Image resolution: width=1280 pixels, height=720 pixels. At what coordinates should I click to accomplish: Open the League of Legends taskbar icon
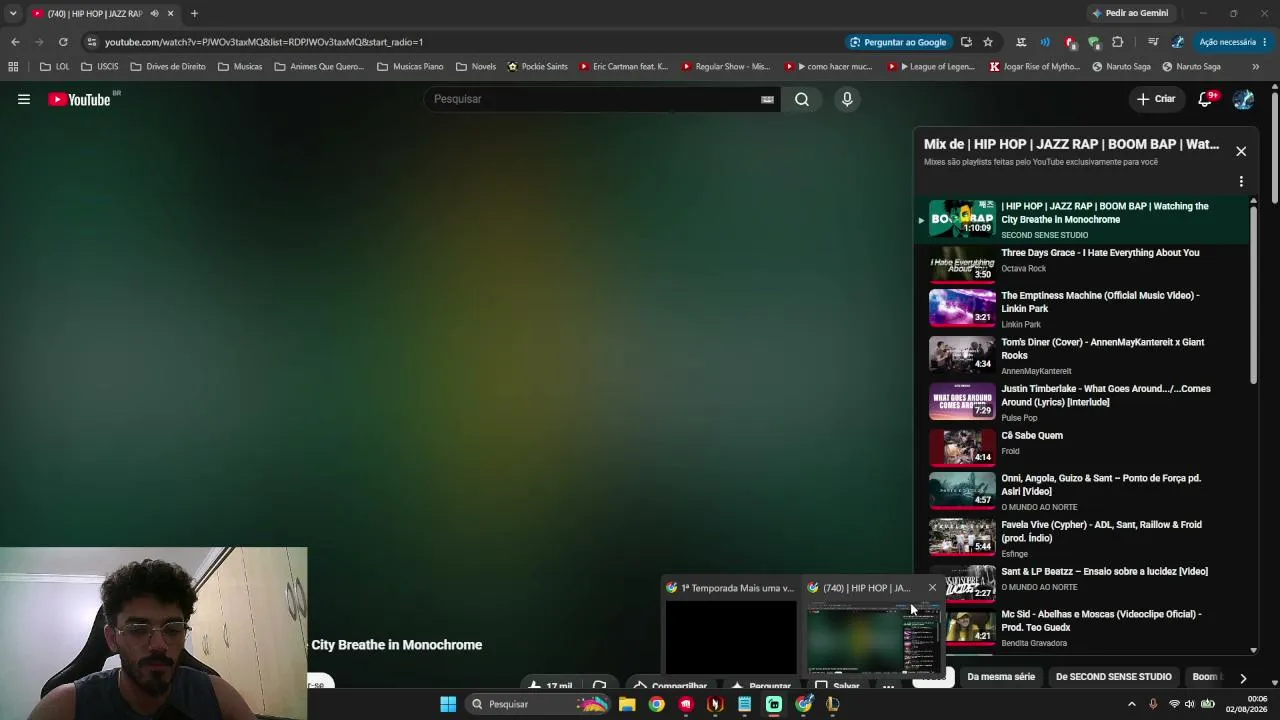click(x=832, y=704)
